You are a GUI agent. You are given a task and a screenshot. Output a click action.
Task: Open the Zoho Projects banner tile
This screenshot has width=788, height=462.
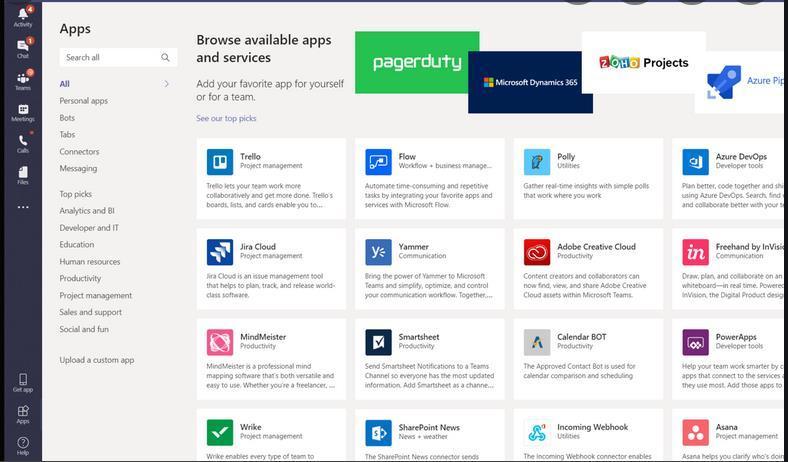[x=644, y=62]
